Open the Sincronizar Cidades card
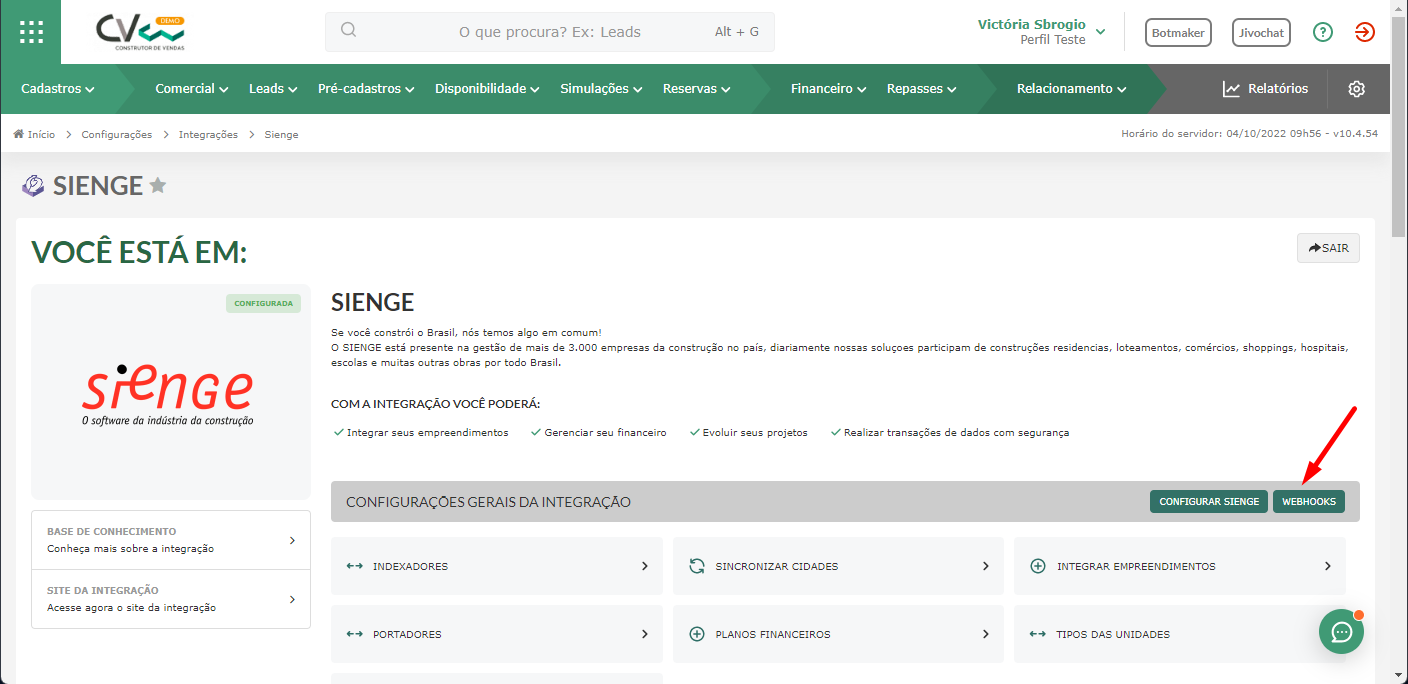The width and height of the screenshot is (1408, 684). (838, 566)
